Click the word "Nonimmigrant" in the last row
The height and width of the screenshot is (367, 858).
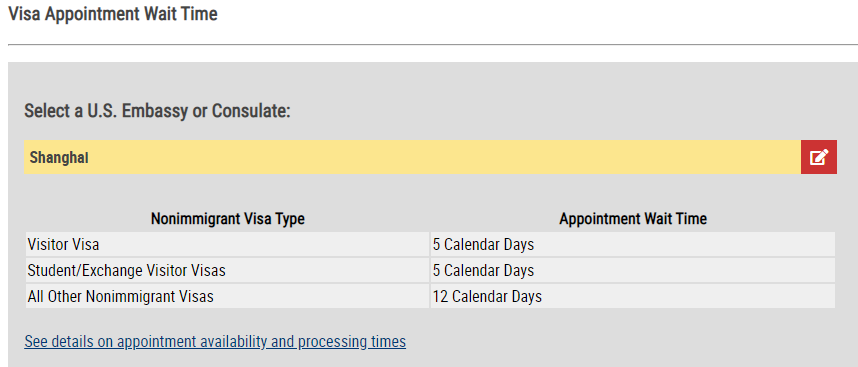119,296
